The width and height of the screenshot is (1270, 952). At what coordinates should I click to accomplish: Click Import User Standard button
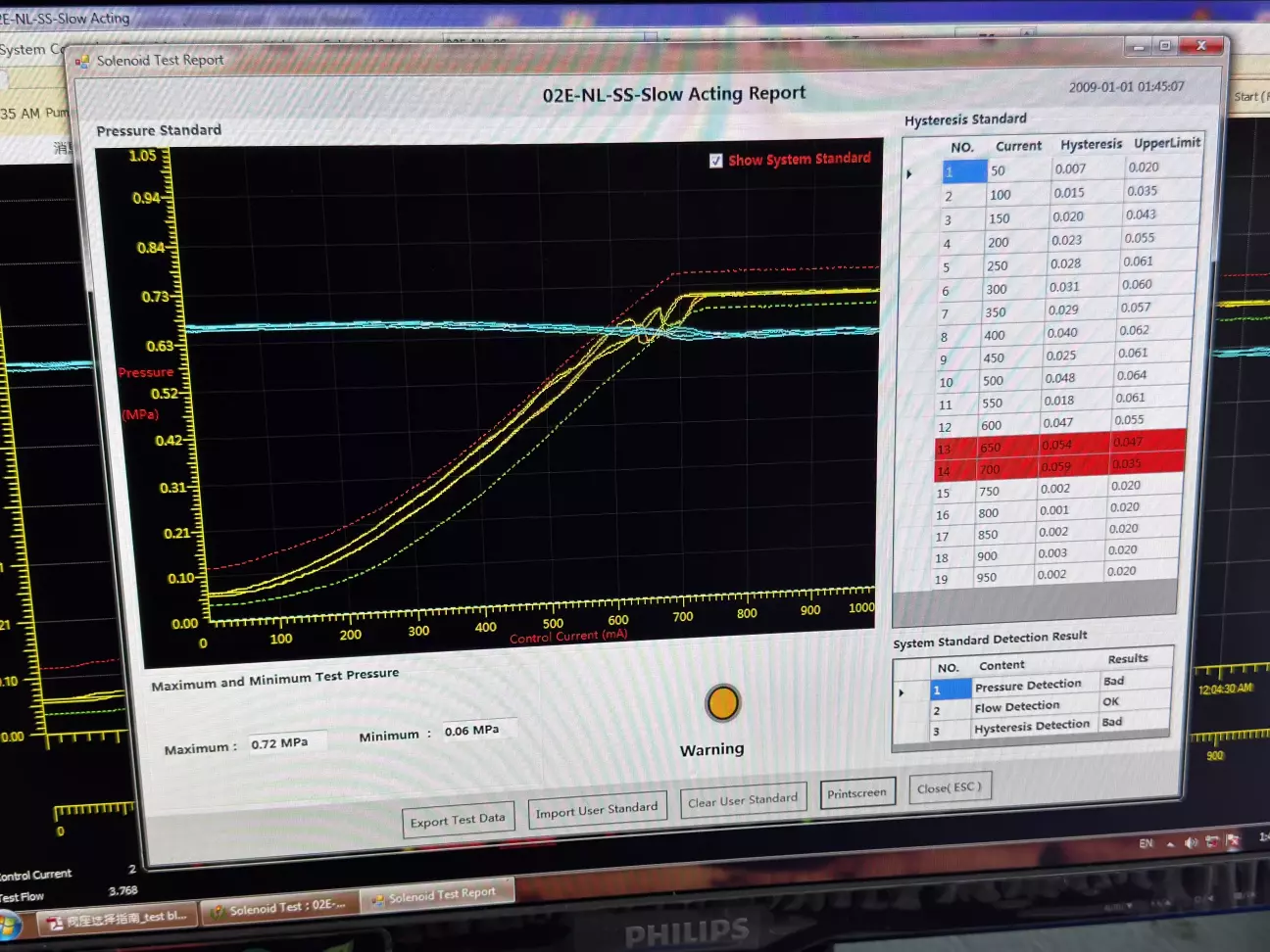point(596,810)
